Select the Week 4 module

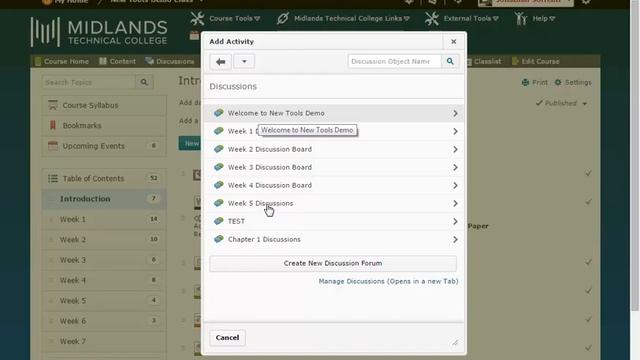[x=104, y=280]
